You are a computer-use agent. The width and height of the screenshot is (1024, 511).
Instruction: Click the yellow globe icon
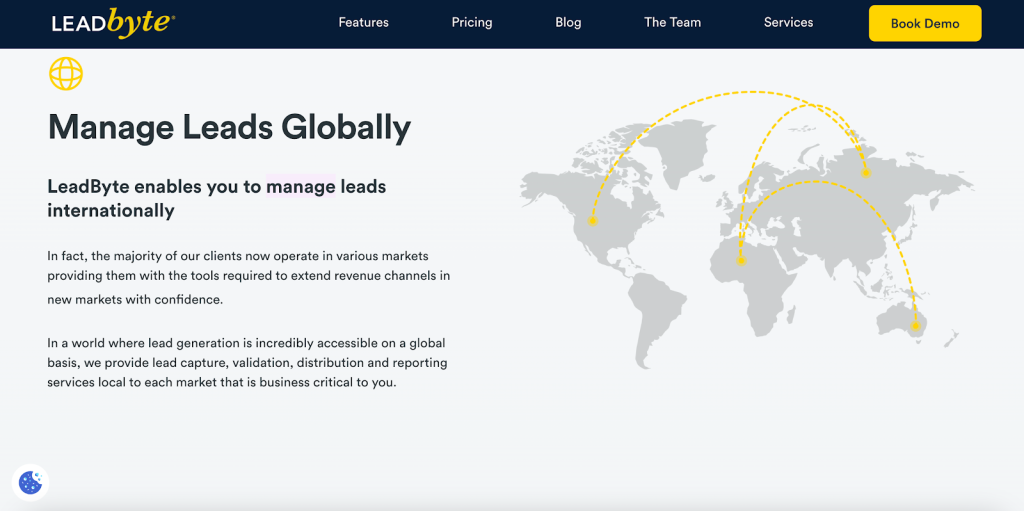point(66,74)
